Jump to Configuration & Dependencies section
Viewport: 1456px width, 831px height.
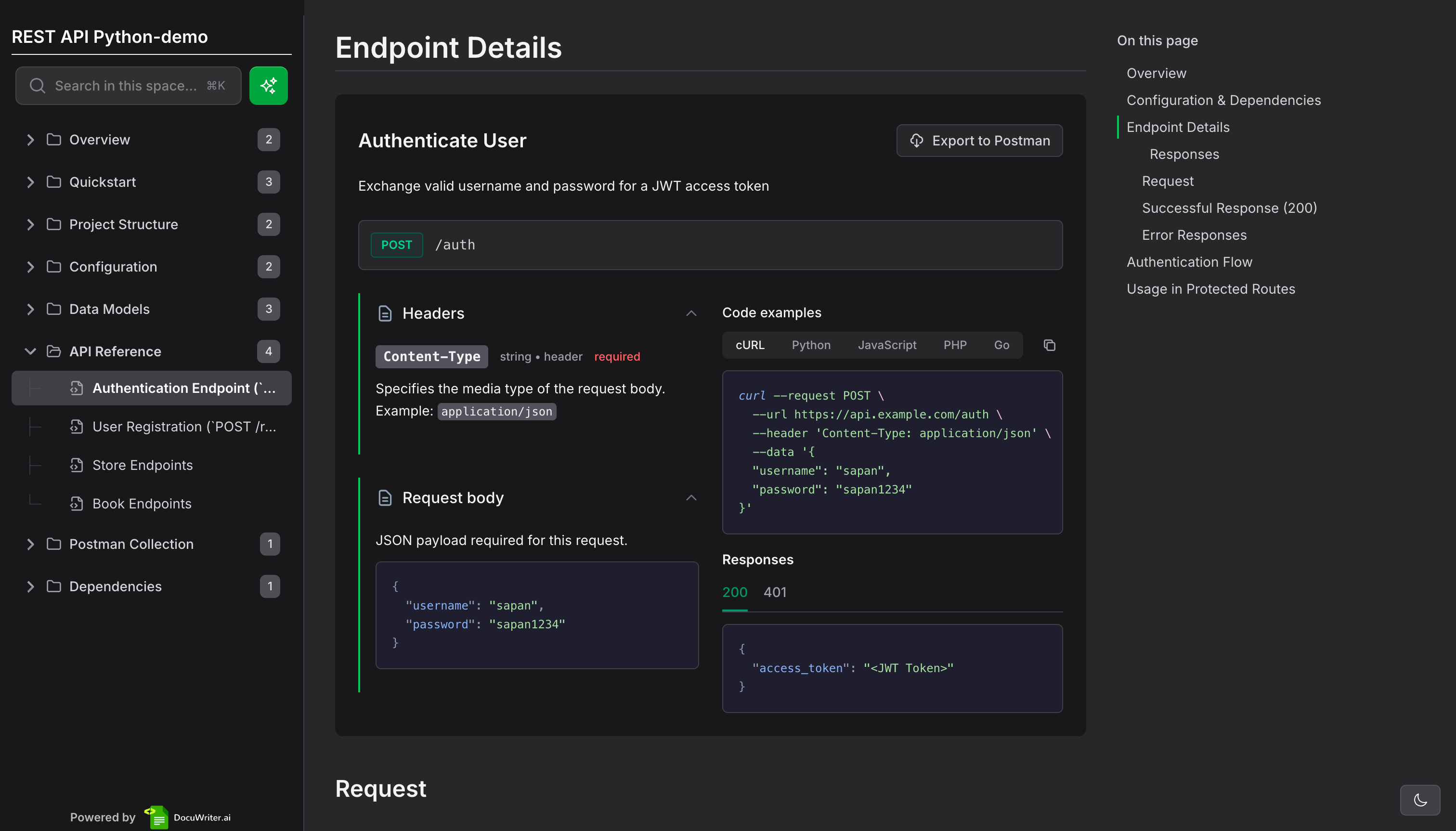[1224, 101]
